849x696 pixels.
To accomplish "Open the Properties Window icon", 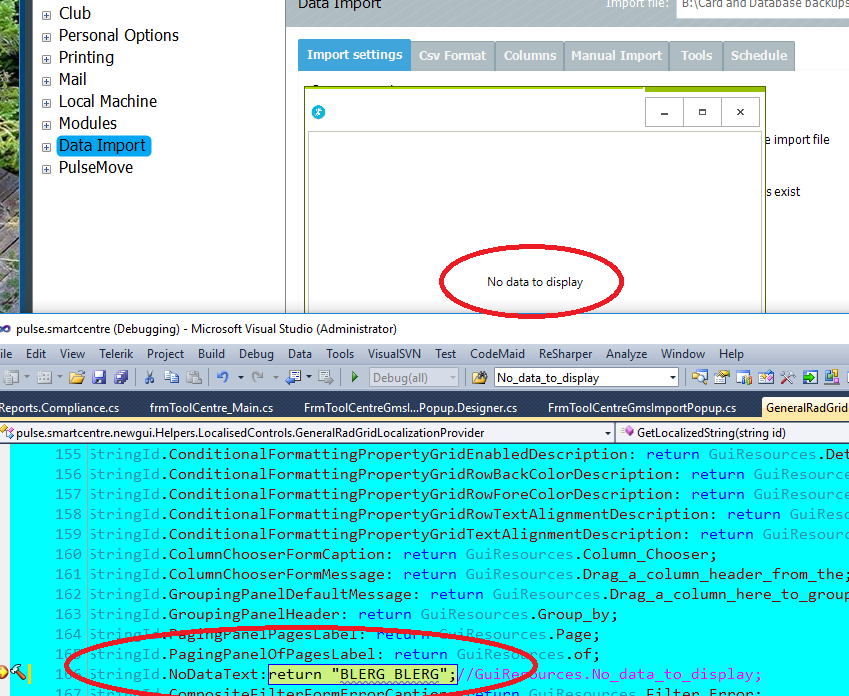I will pyautogui.click(x=721, y=378).
